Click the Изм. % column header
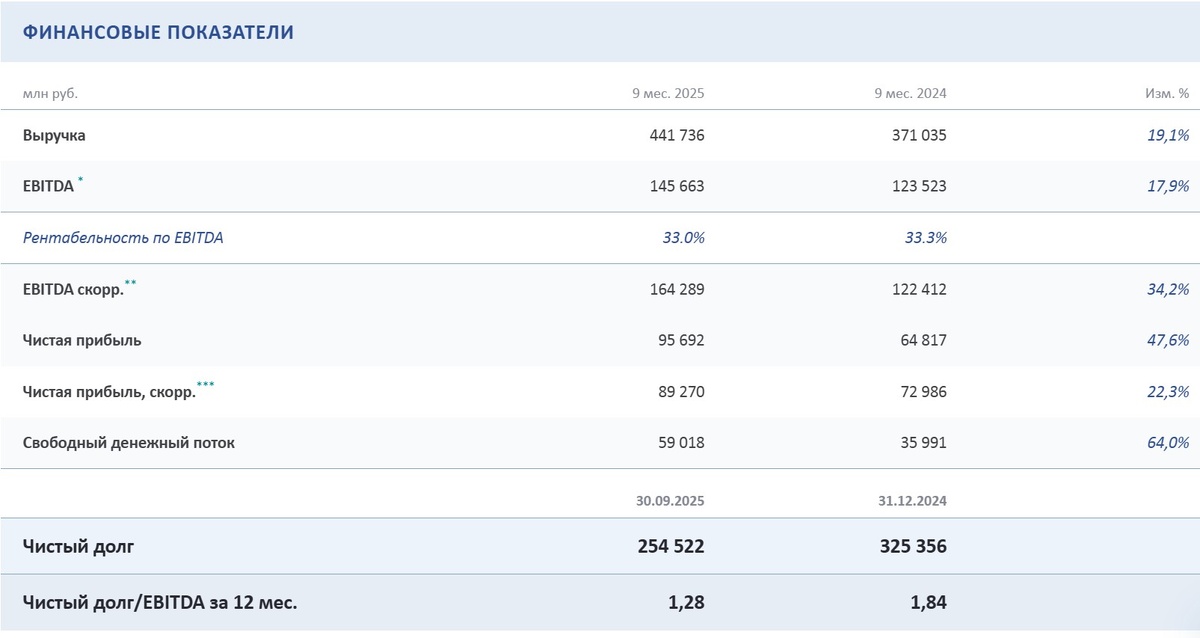Image resolution: width=1200 pixels, height=638 pixels. 1167,94
